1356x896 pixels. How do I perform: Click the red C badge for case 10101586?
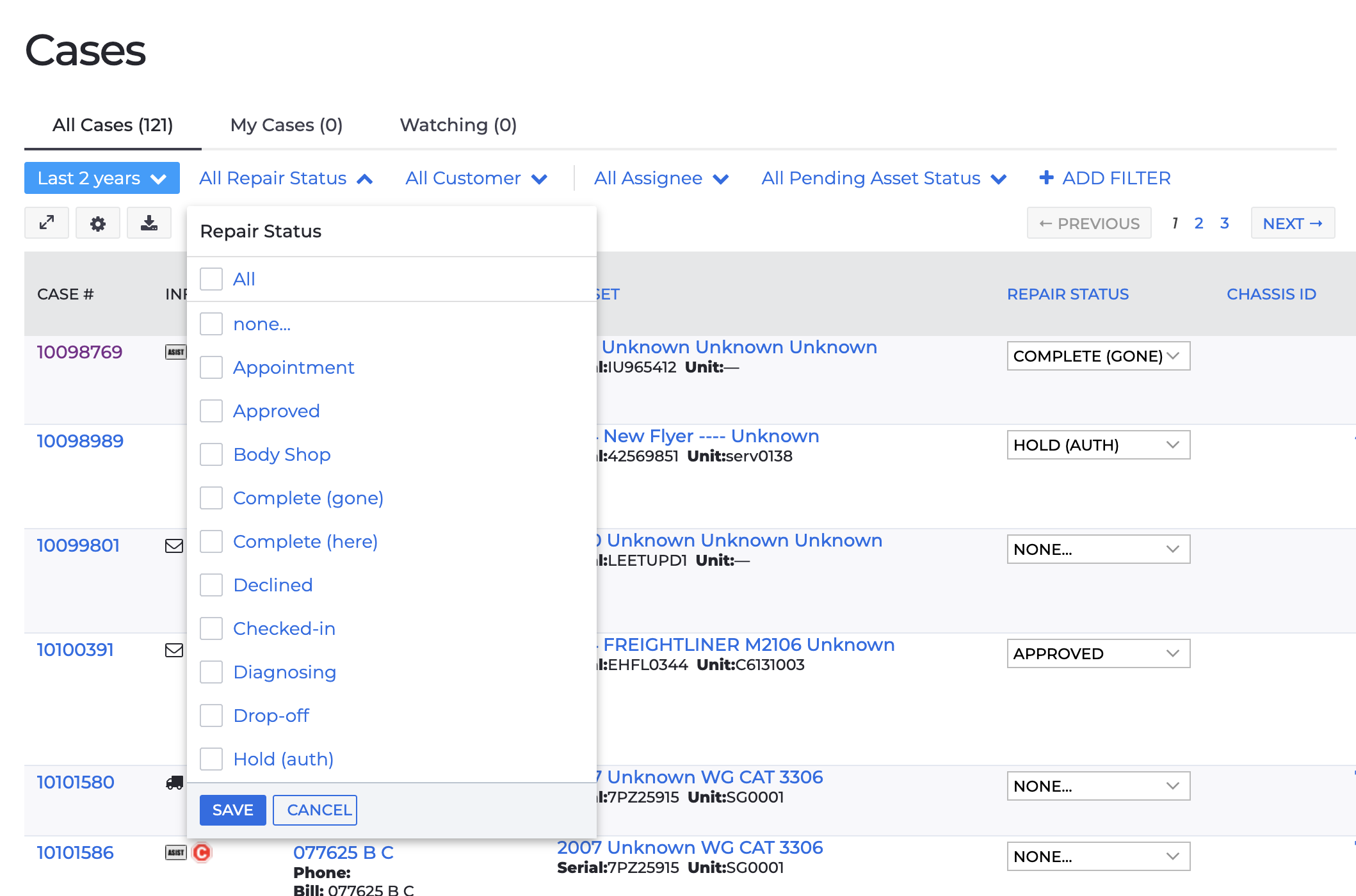click(x=202, y=852)
